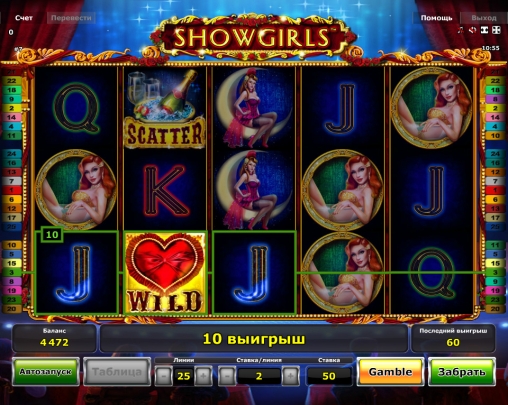Collect winnings with Забрать button

462,372
